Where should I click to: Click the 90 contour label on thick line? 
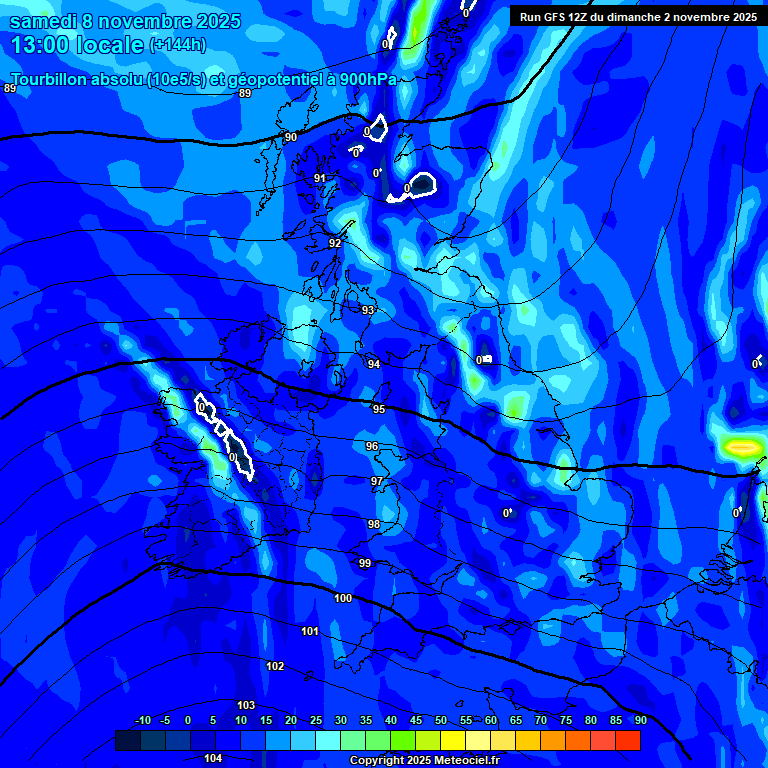291,137
